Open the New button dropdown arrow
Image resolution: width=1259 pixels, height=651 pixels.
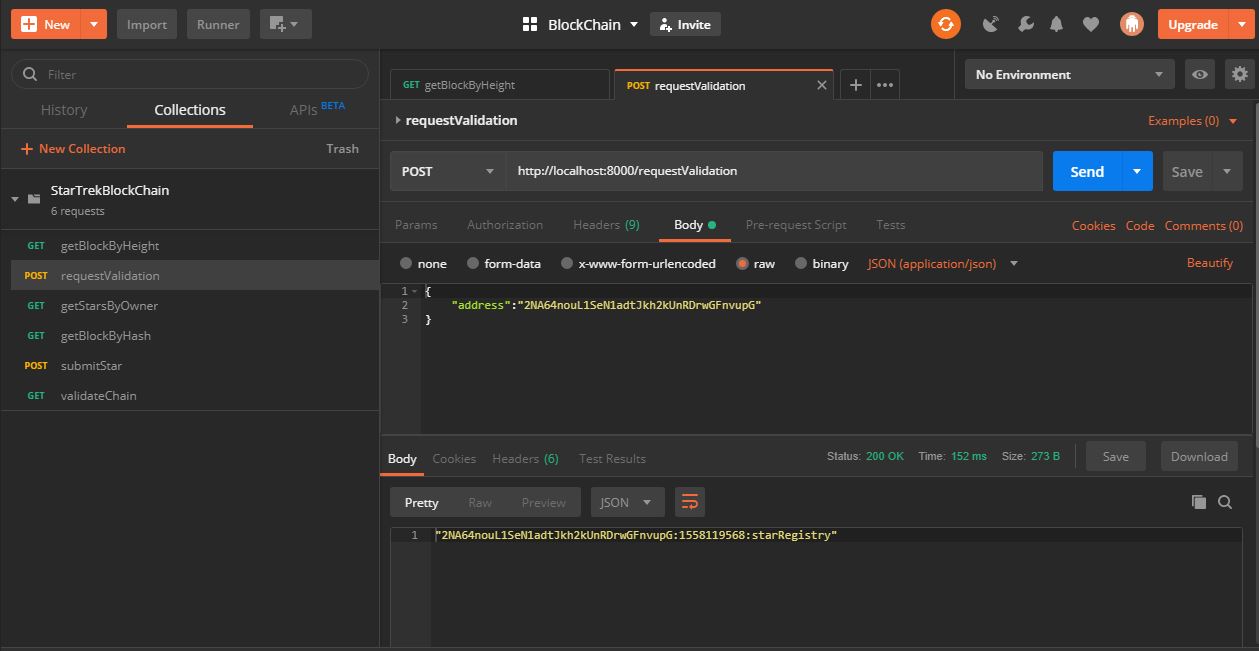pos(94,24)
